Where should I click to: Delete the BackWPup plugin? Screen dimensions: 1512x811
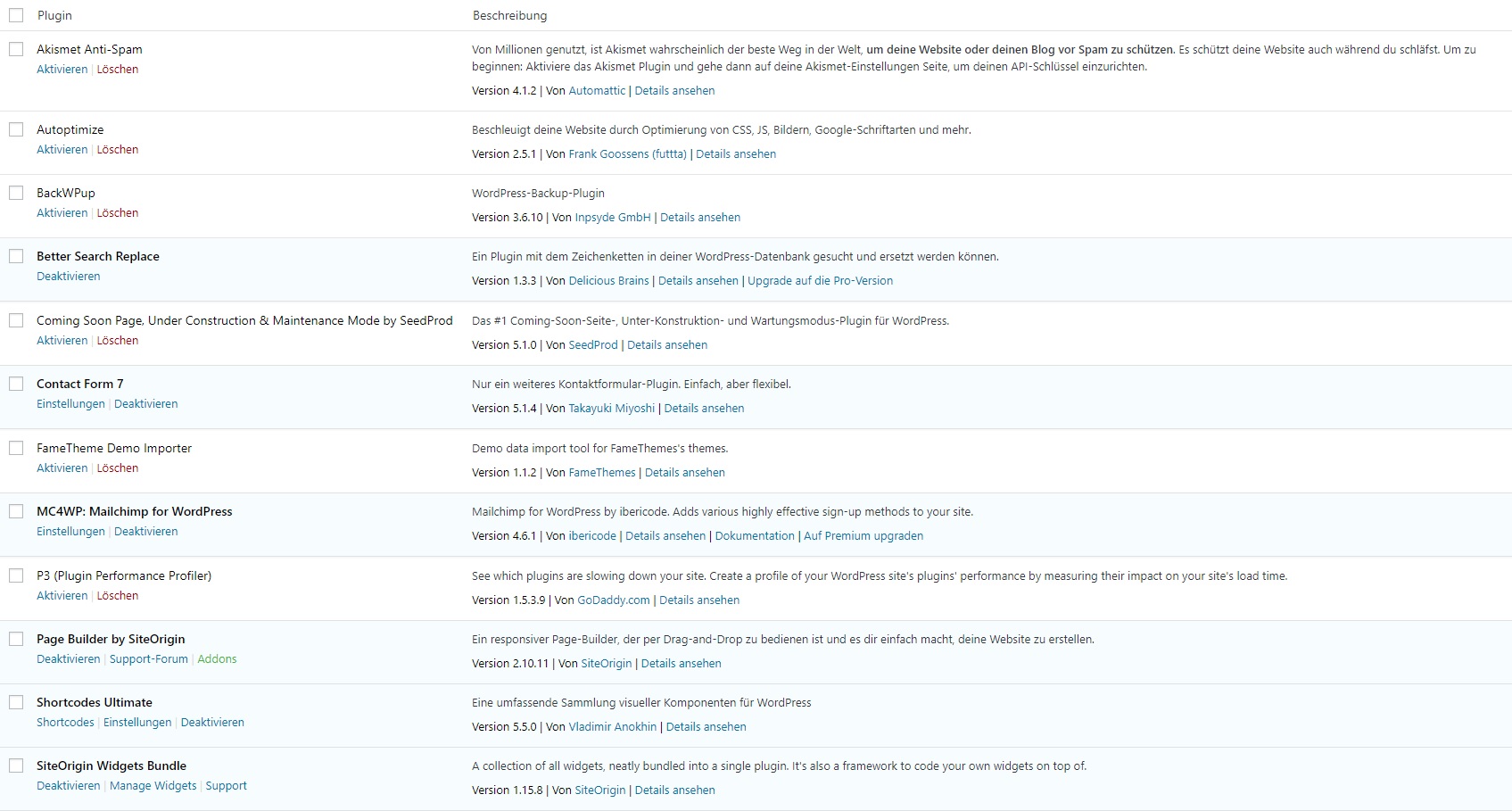pyautogui.click(x=118, y=213)
